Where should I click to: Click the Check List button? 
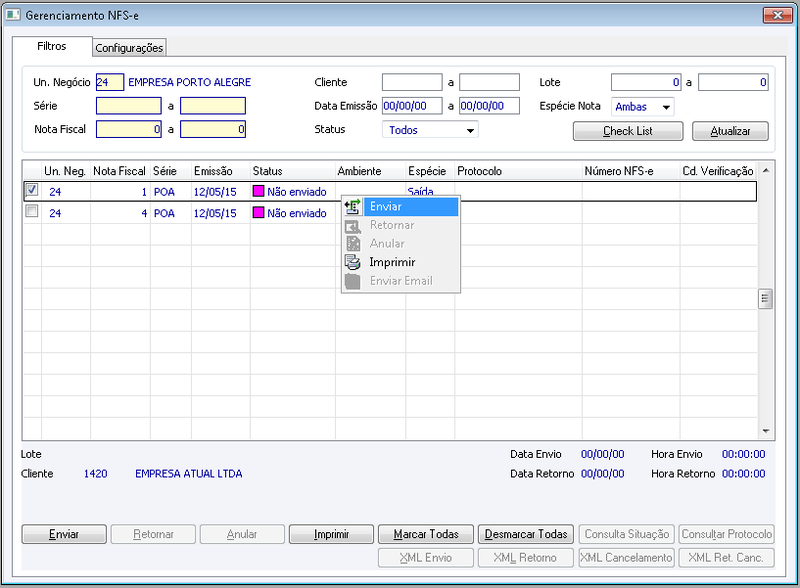click(x=628, y=131)
